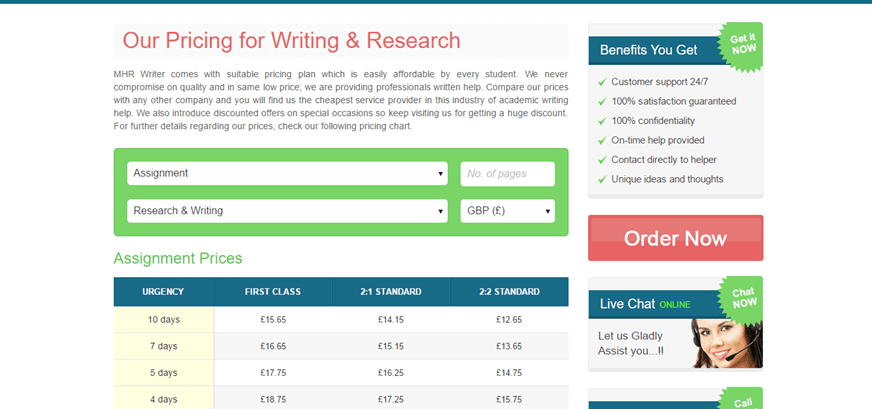Click the 2:1 STANDARD column header
This screenshot has height=409, width=872.
[391, 292]
